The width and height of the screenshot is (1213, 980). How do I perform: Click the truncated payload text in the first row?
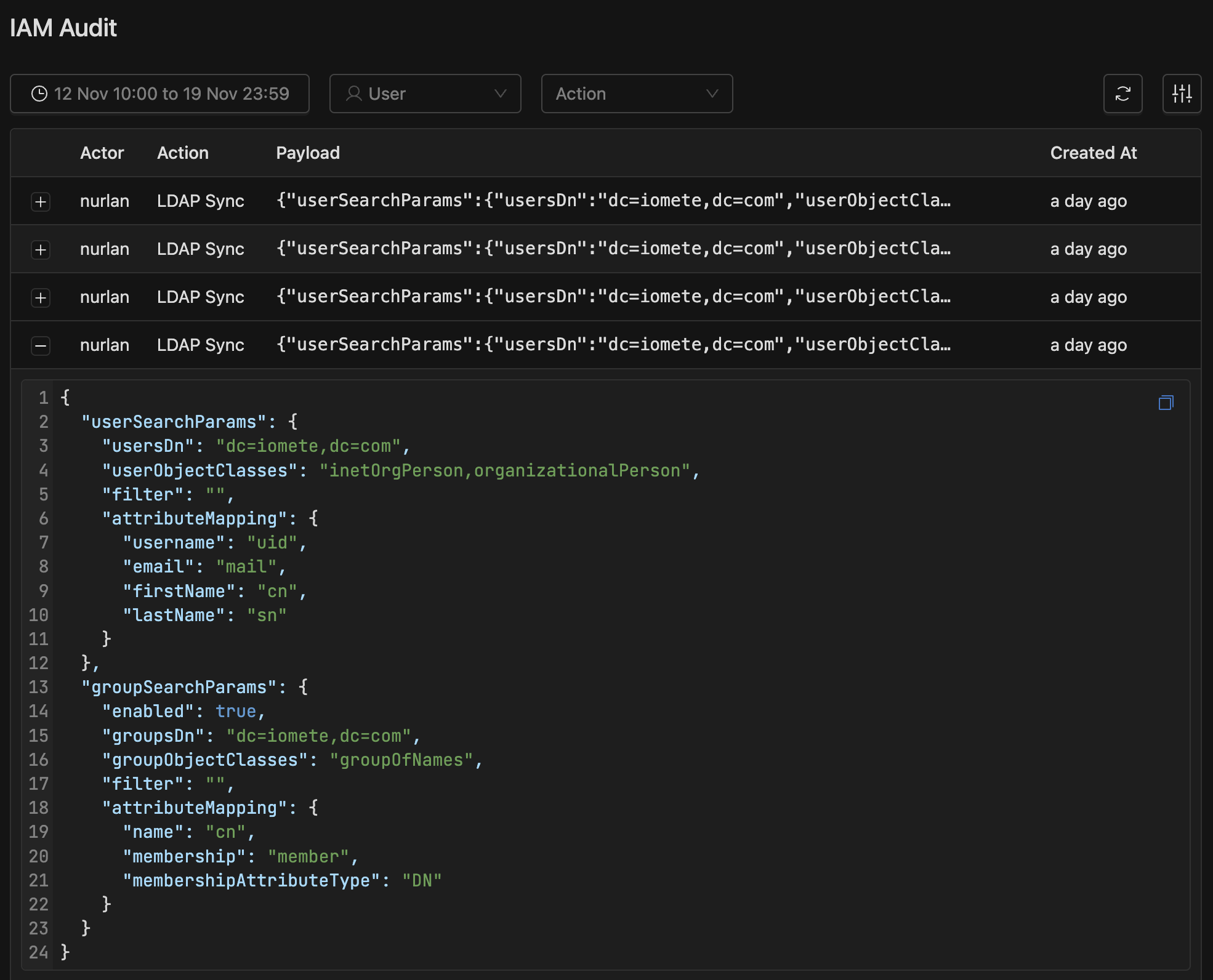(x=613, y=201)
